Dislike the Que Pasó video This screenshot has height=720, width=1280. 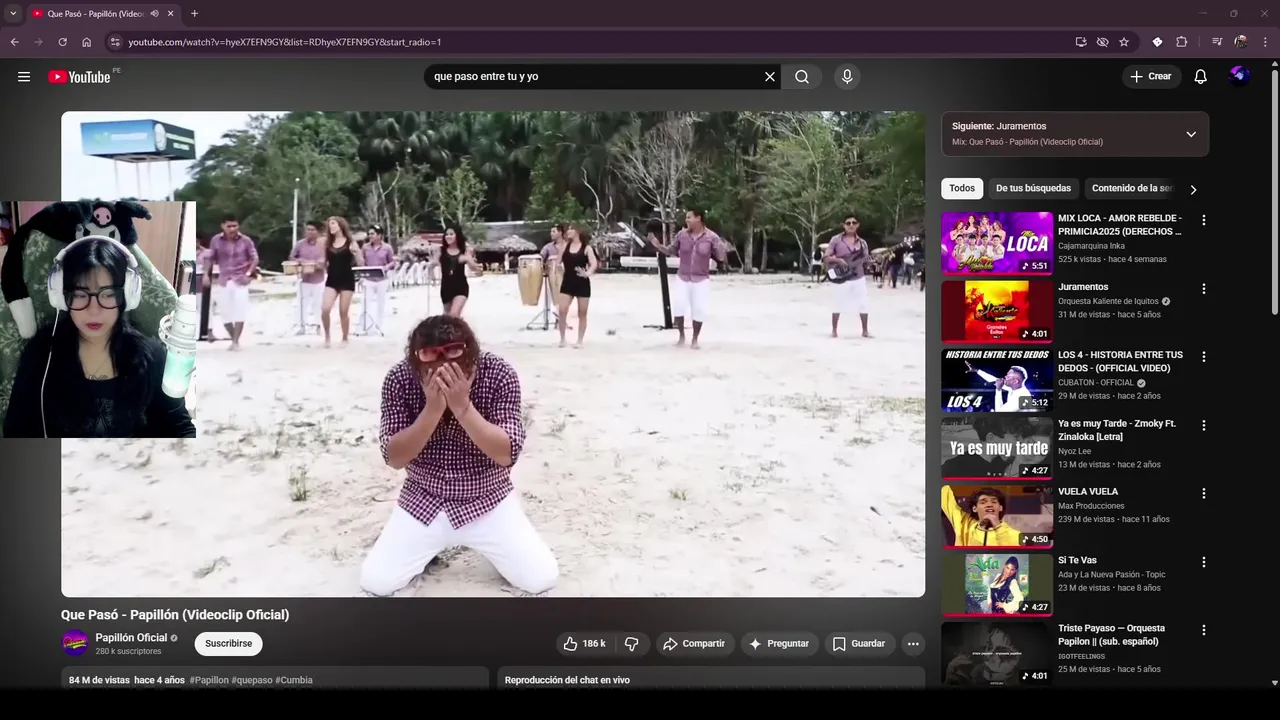(x=631, y=644)
